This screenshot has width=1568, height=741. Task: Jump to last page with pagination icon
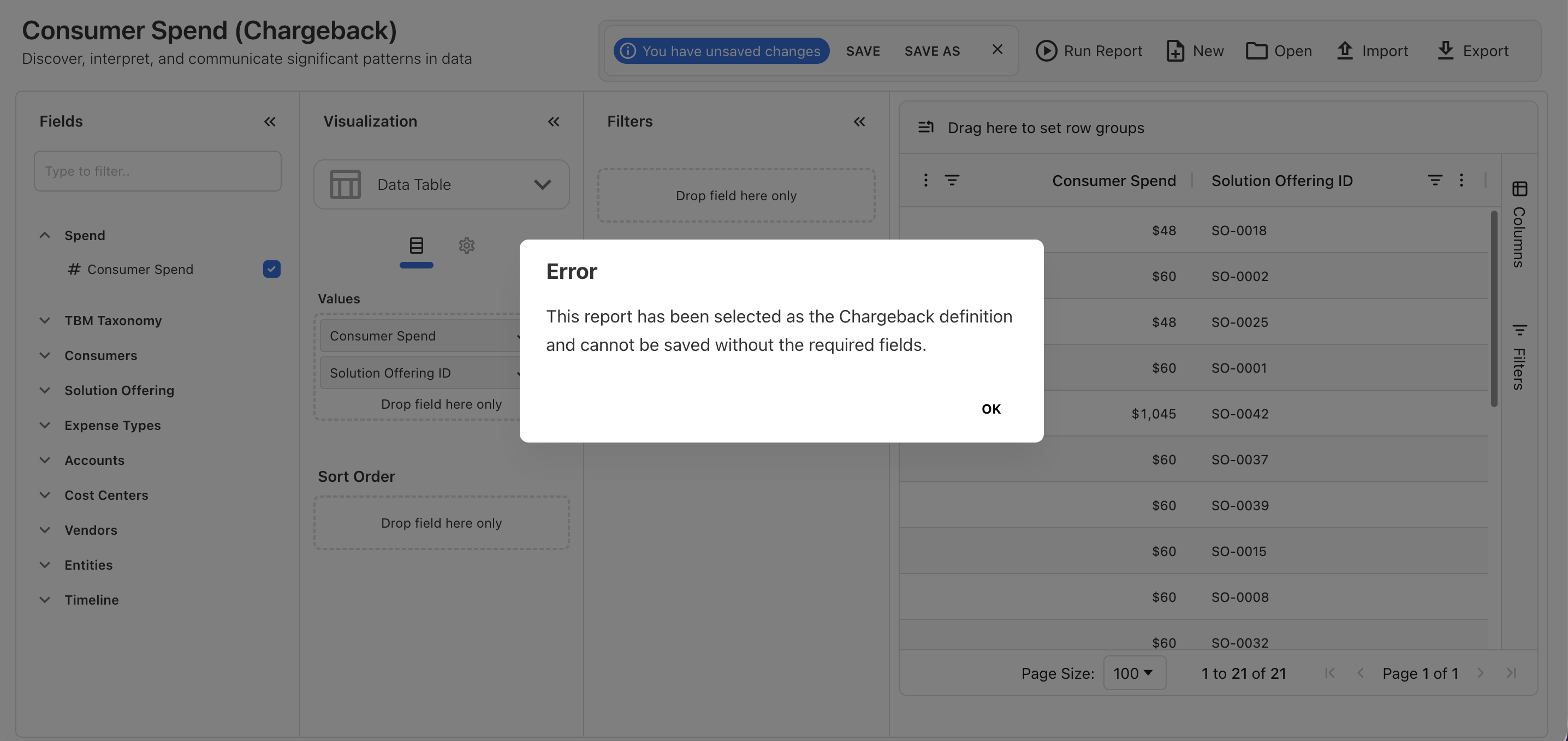click(x=1512, y=673)
